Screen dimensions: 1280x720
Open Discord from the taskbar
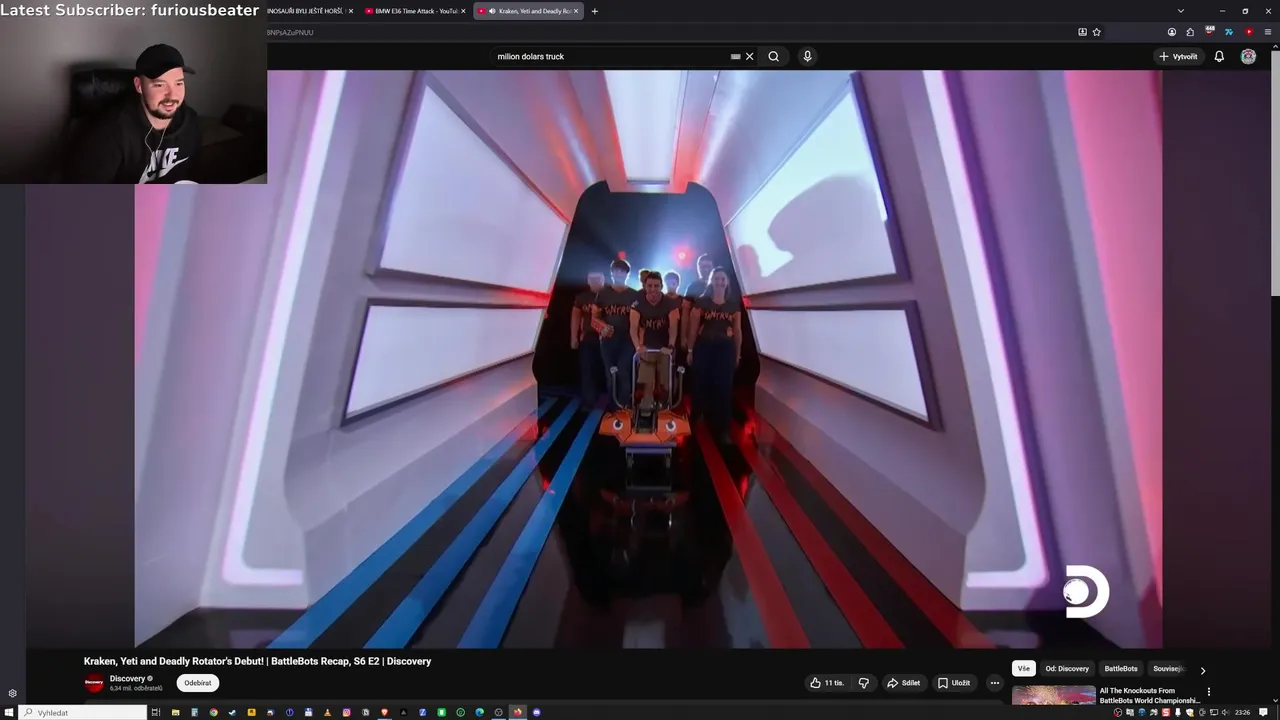coord(536,712)
